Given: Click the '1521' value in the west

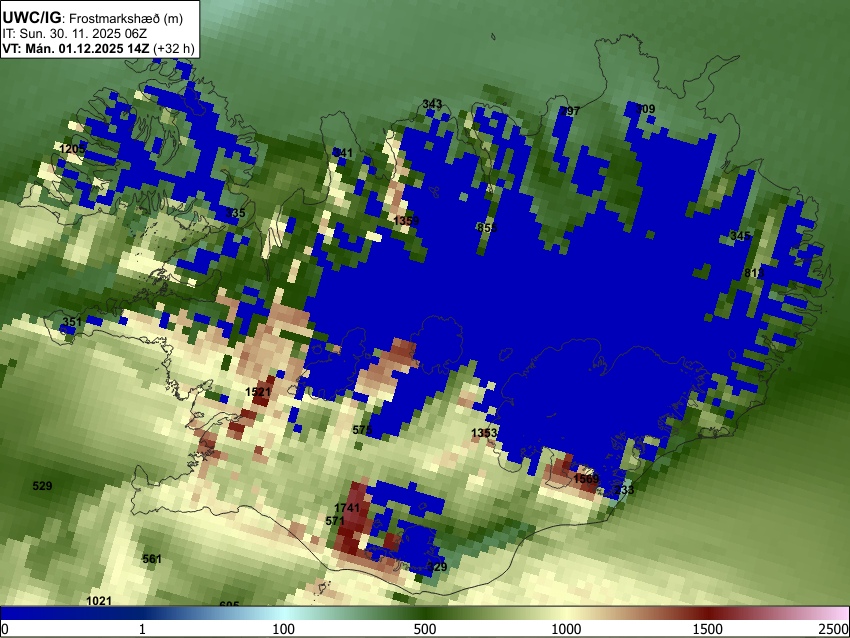Looking at the screenshot, I should click(x=258, y=392).
